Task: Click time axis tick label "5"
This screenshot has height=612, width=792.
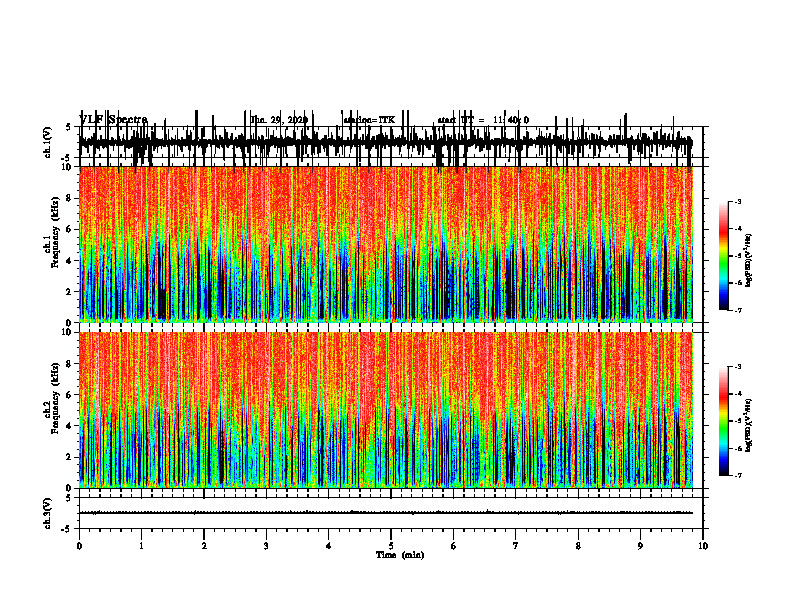Action: (391, 546)
